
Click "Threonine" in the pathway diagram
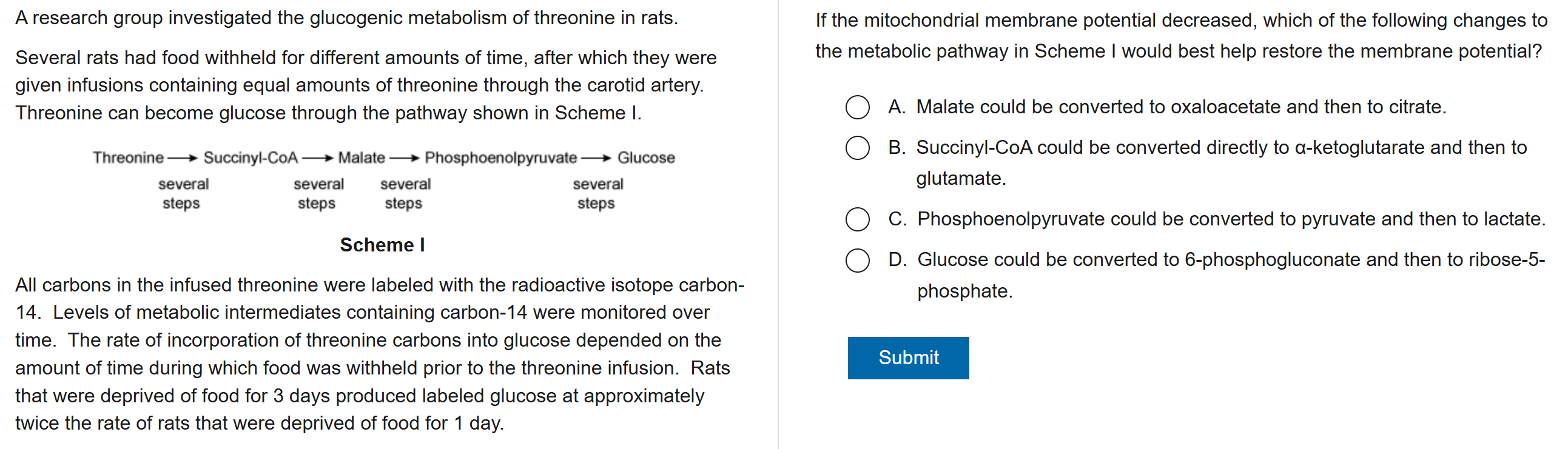pos(128,158)
